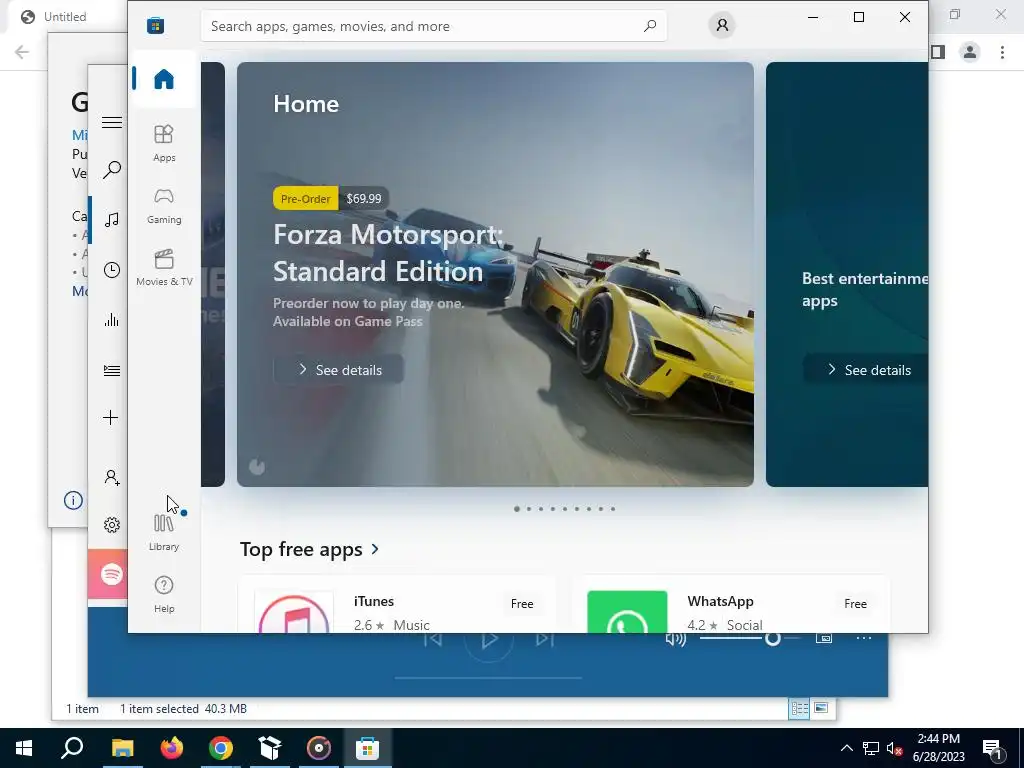Expand the Top free apps section

click(310, 549)
